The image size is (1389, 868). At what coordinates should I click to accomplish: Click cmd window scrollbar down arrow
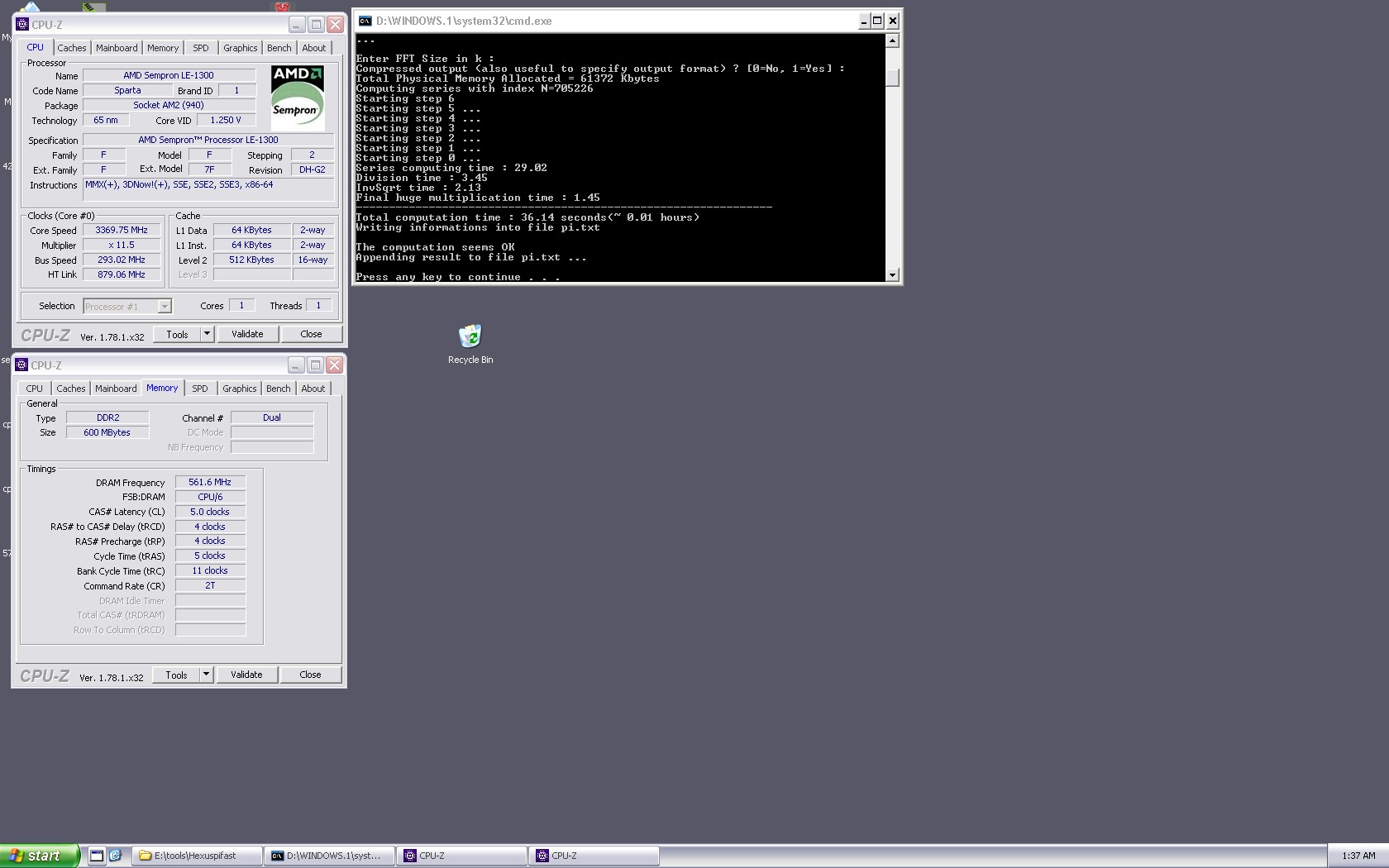tap(892, 274)
